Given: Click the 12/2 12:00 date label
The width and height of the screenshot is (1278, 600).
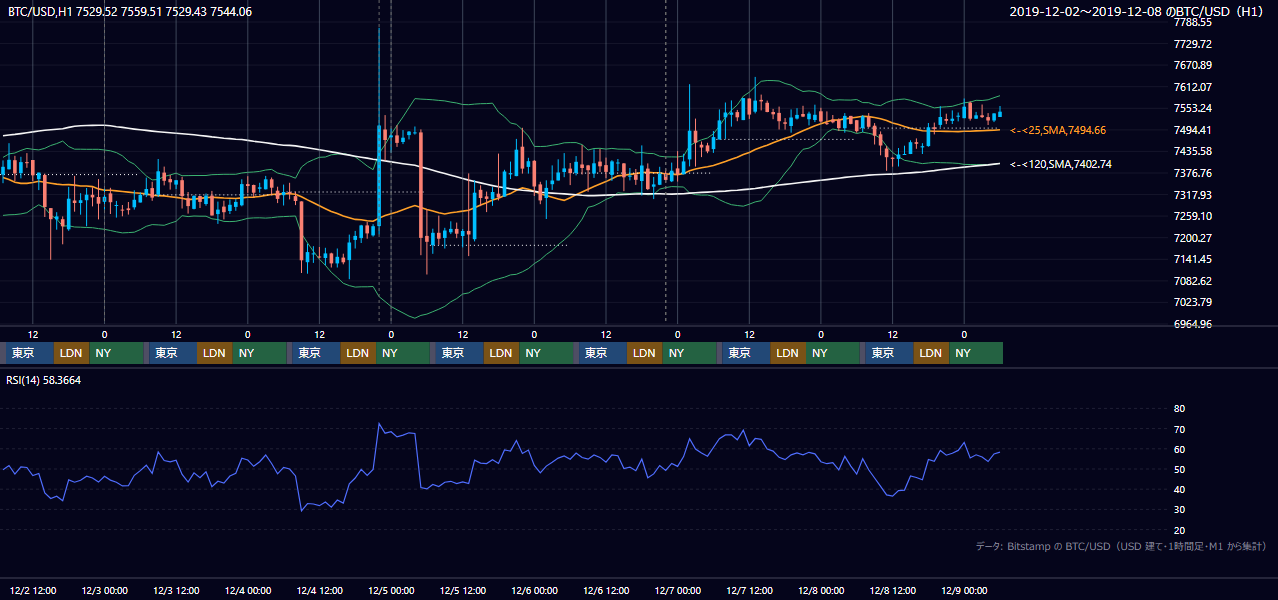Looking at the screenshot, I should tap(33, 590).
